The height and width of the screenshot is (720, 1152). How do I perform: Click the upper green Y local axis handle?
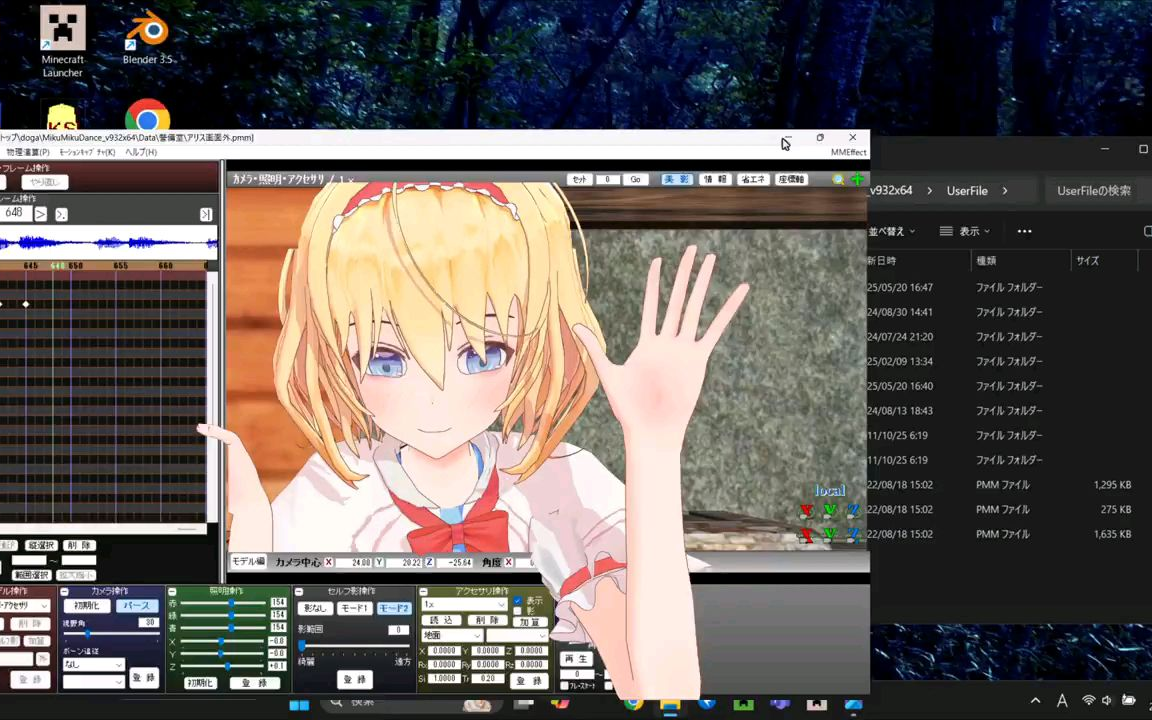pos(829,510)
